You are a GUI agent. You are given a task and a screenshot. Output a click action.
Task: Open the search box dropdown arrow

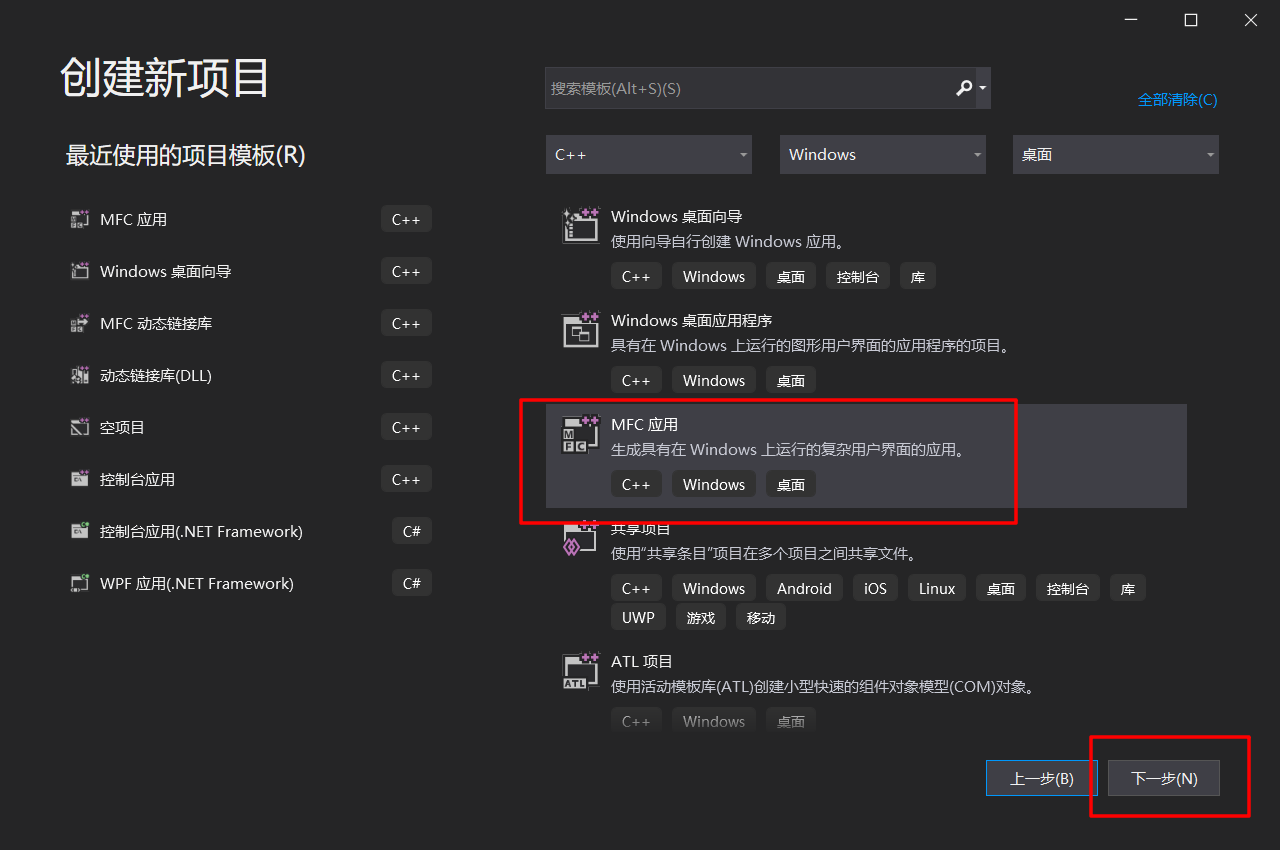(983, 88)
